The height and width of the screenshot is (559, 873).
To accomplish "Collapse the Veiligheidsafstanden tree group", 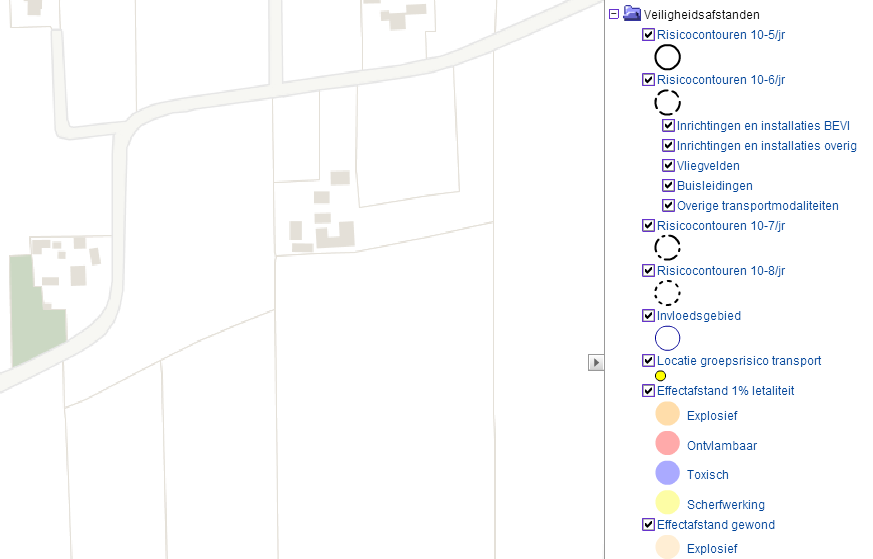I will click(x=613, y=15).
